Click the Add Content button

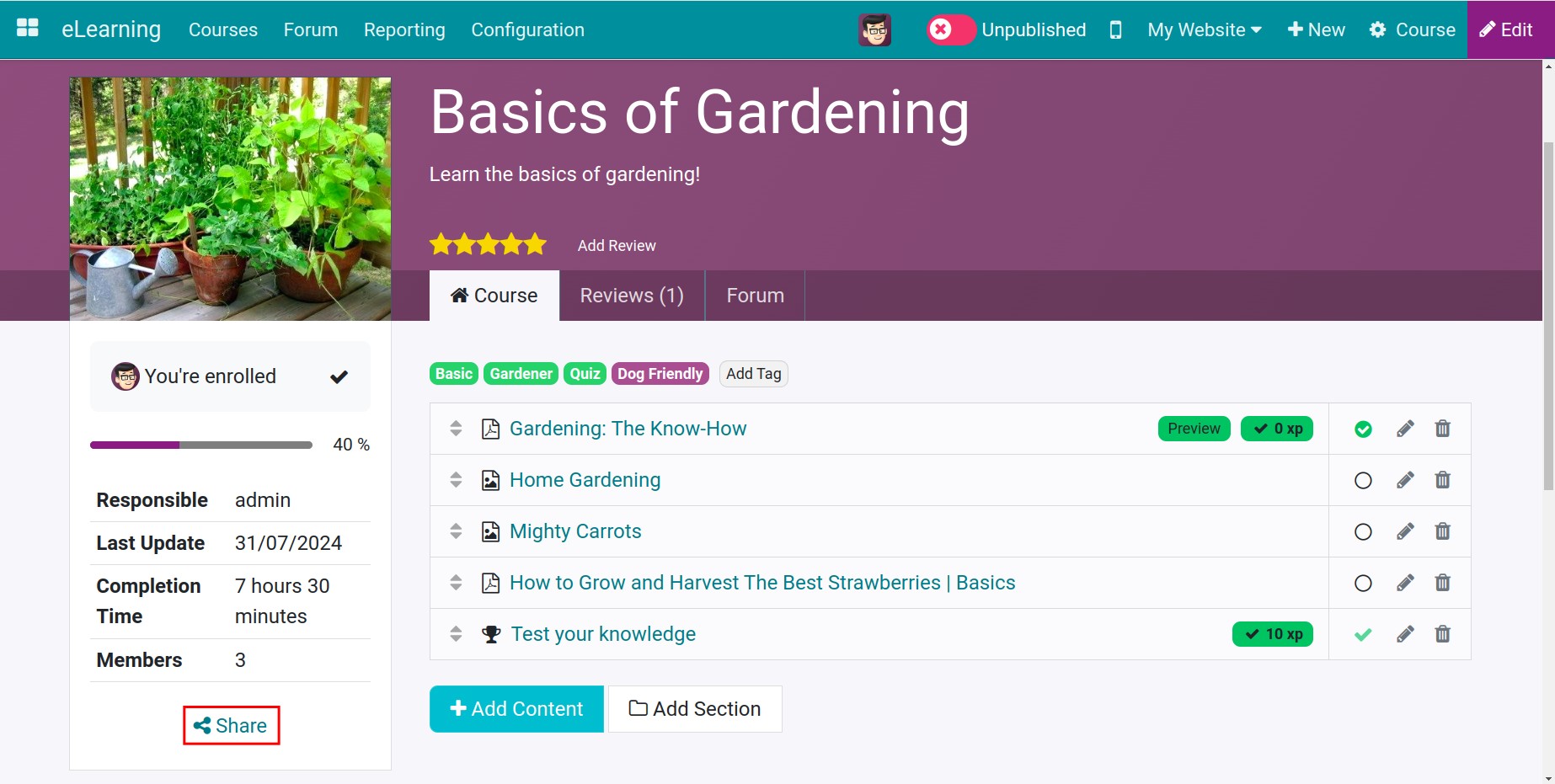516,709
